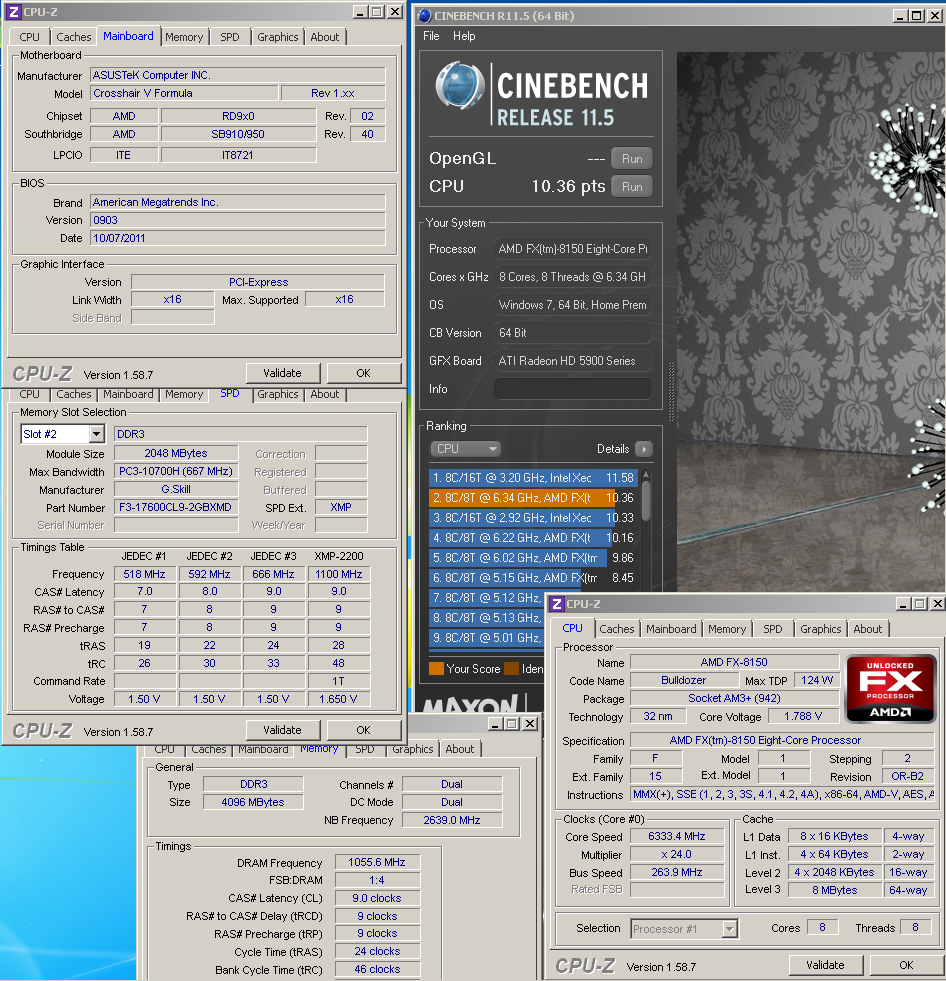Click GFX Board ATI Radeon HD 5900 Series field
The width and height of the screenshot is (946, 981).
[x=572, y=361]
